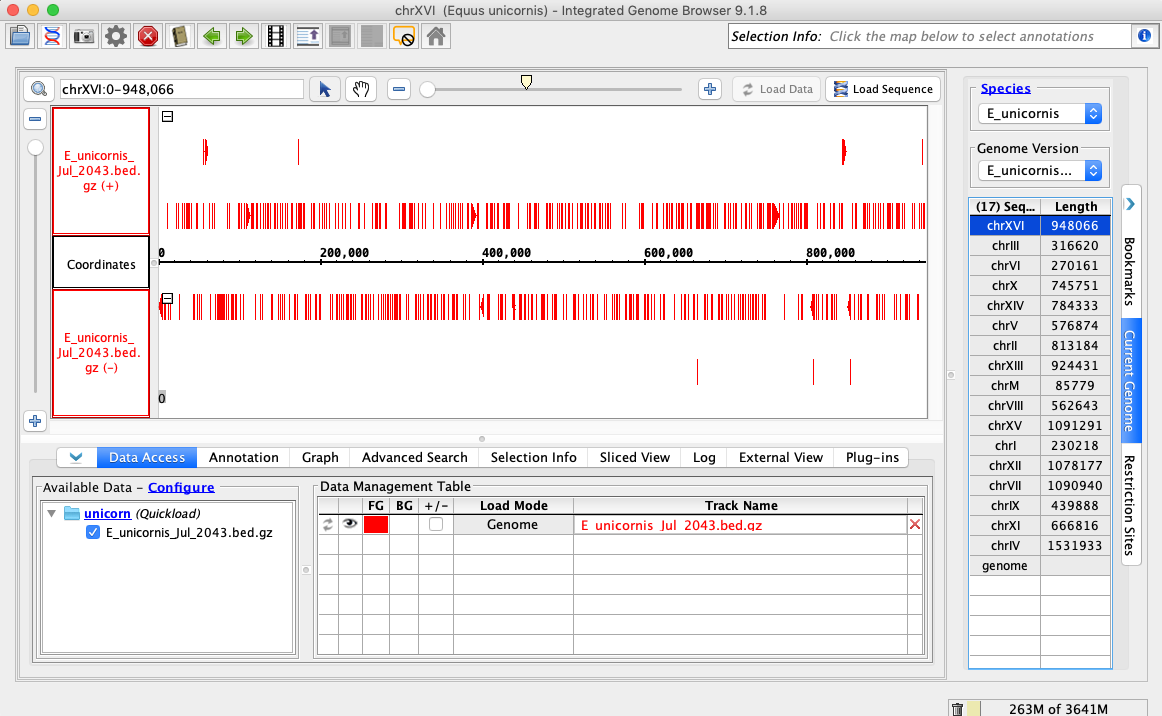Refresh the track in Data Management Table

coord(328,525)
